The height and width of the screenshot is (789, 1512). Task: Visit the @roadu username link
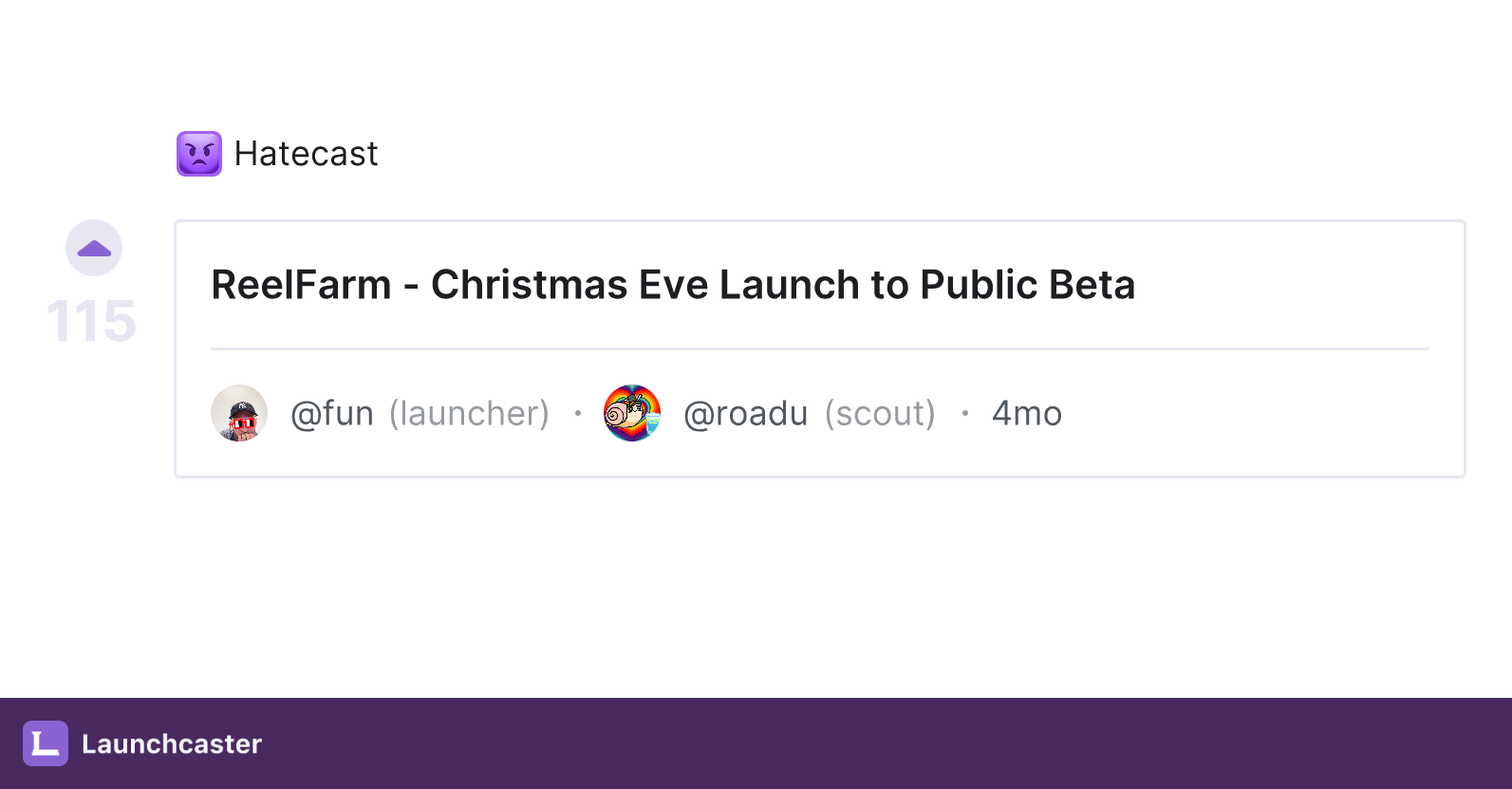(x=746, y=413)
